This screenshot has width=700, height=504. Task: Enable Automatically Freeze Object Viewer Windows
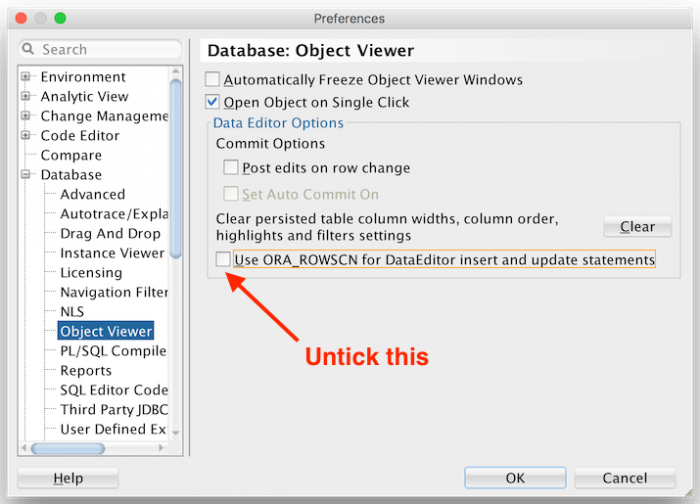point(212,80)
